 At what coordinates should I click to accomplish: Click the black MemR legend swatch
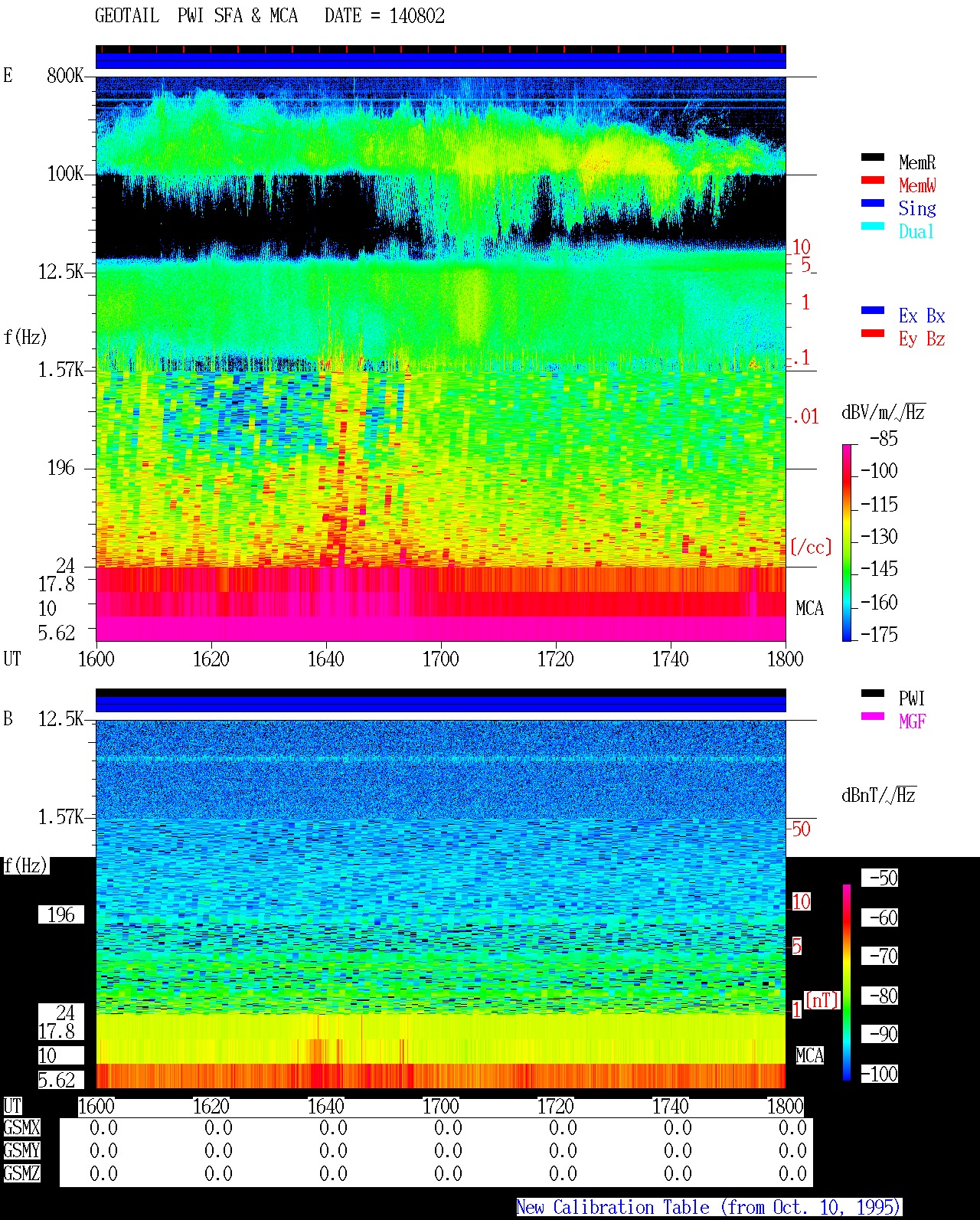872,158
